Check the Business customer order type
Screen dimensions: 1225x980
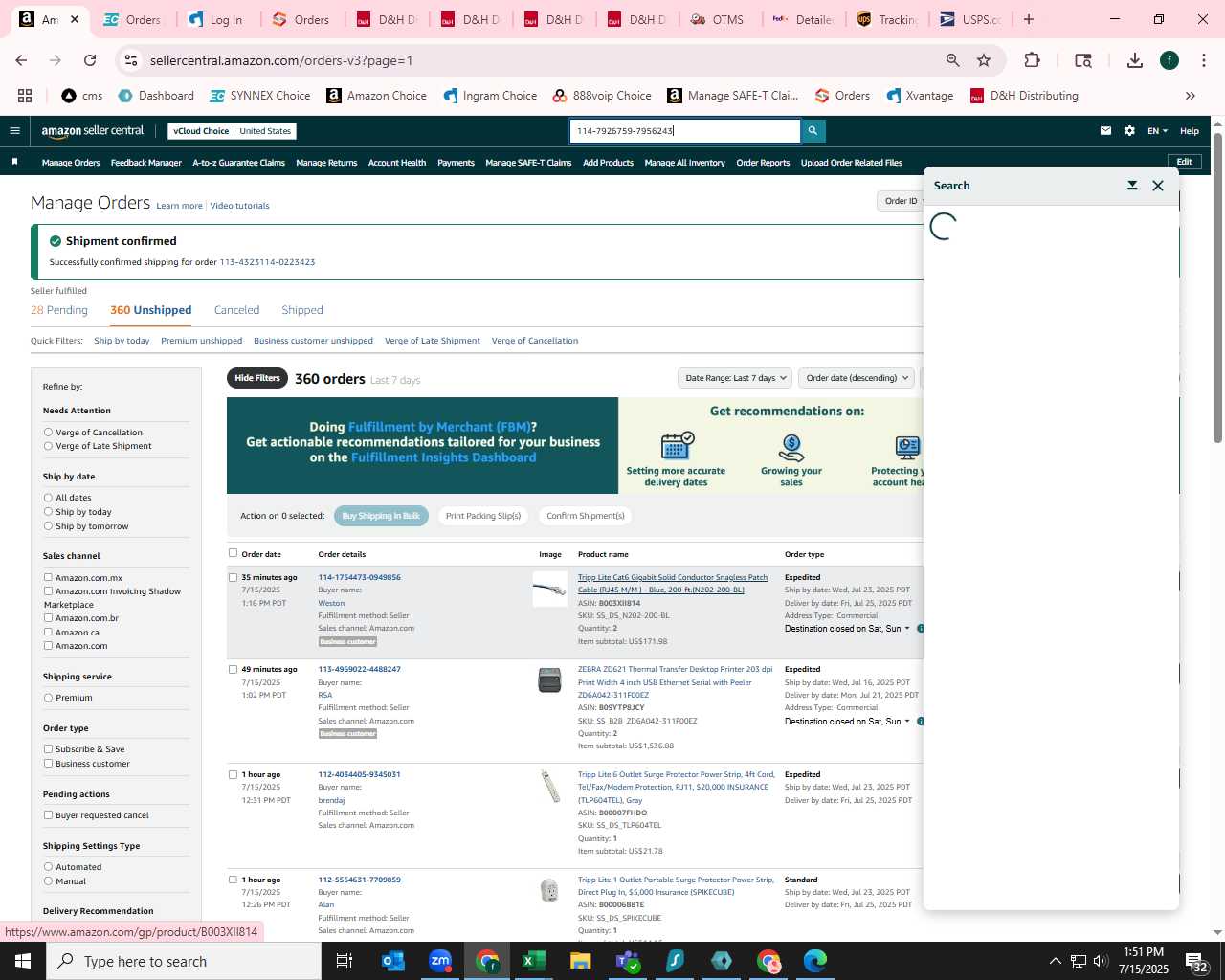click(48, 764)
